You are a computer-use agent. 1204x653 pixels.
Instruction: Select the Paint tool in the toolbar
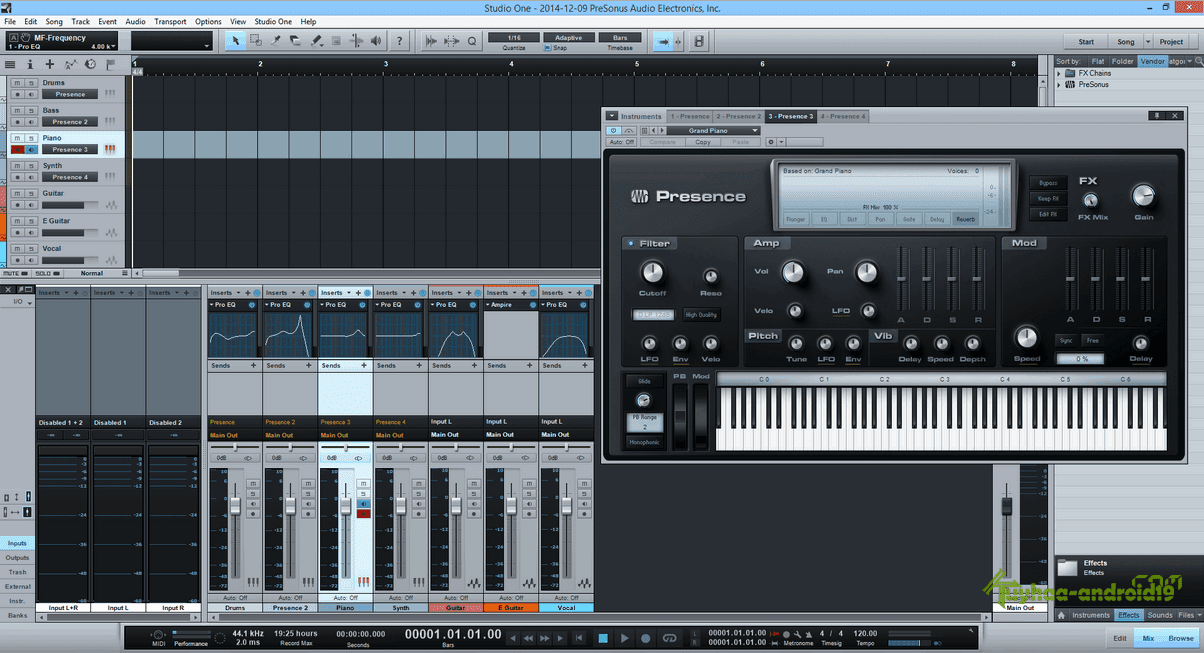pyautogui.click(x=315, y=40)
